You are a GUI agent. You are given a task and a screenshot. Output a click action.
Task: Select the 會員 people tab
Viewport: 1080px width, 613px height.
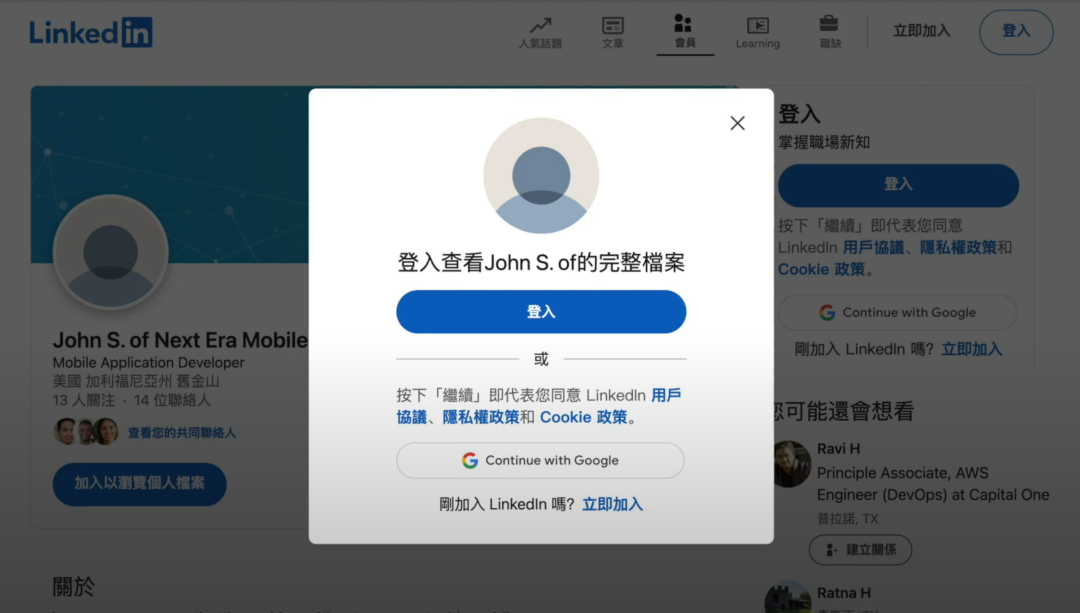[x=684, y=32]
